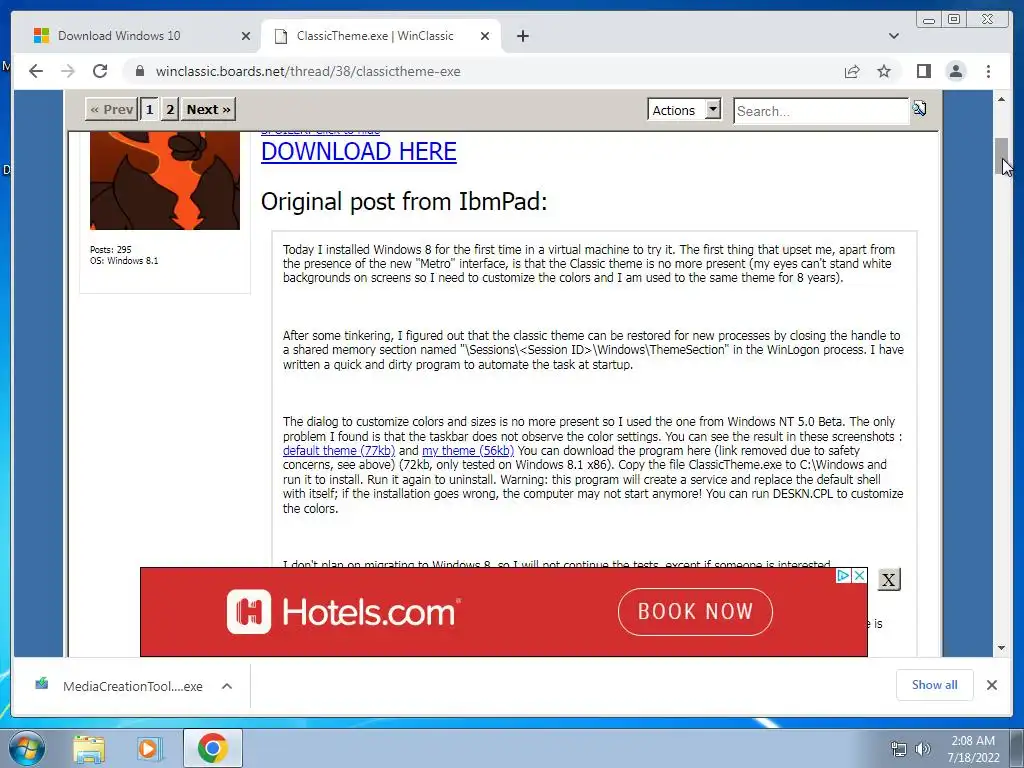
Task: Open the default theme (77kb) link
Action: pos(339,451)
